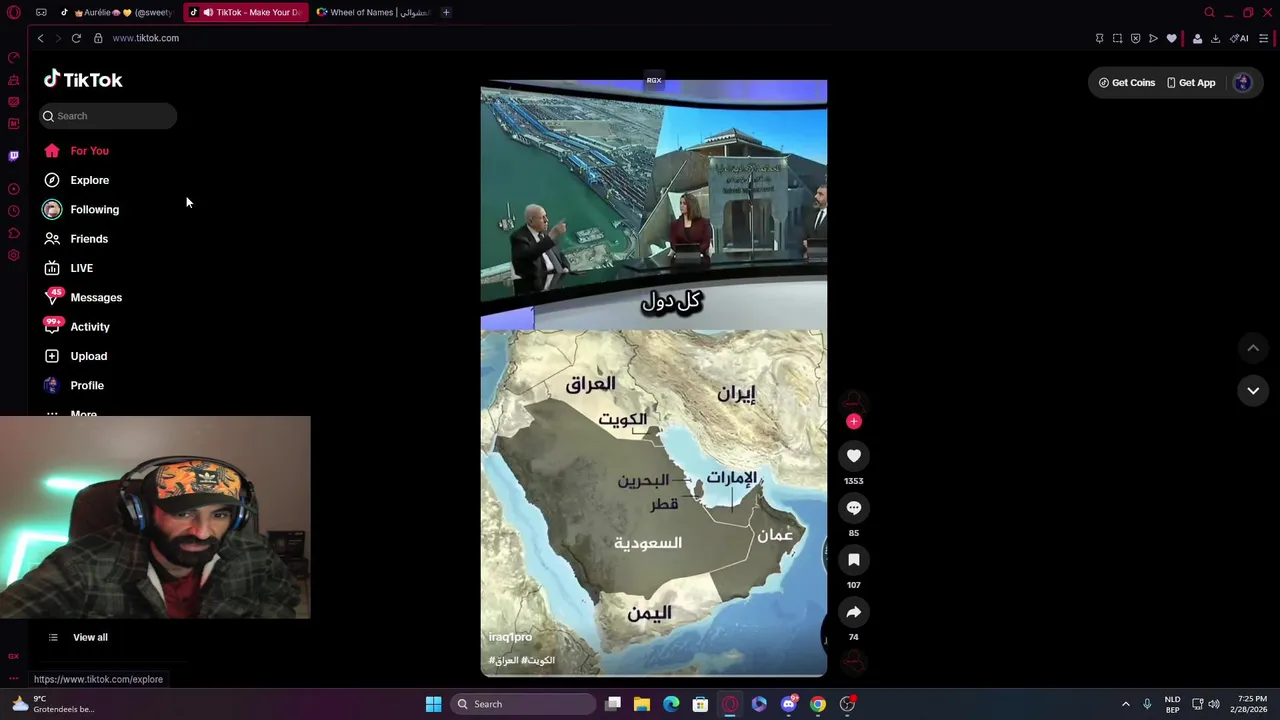The height and width of the screenshot is (720, 1280).
Task: Open the weather widget showing 9°C
Action: pyautogui.click(x=52, y=704)
